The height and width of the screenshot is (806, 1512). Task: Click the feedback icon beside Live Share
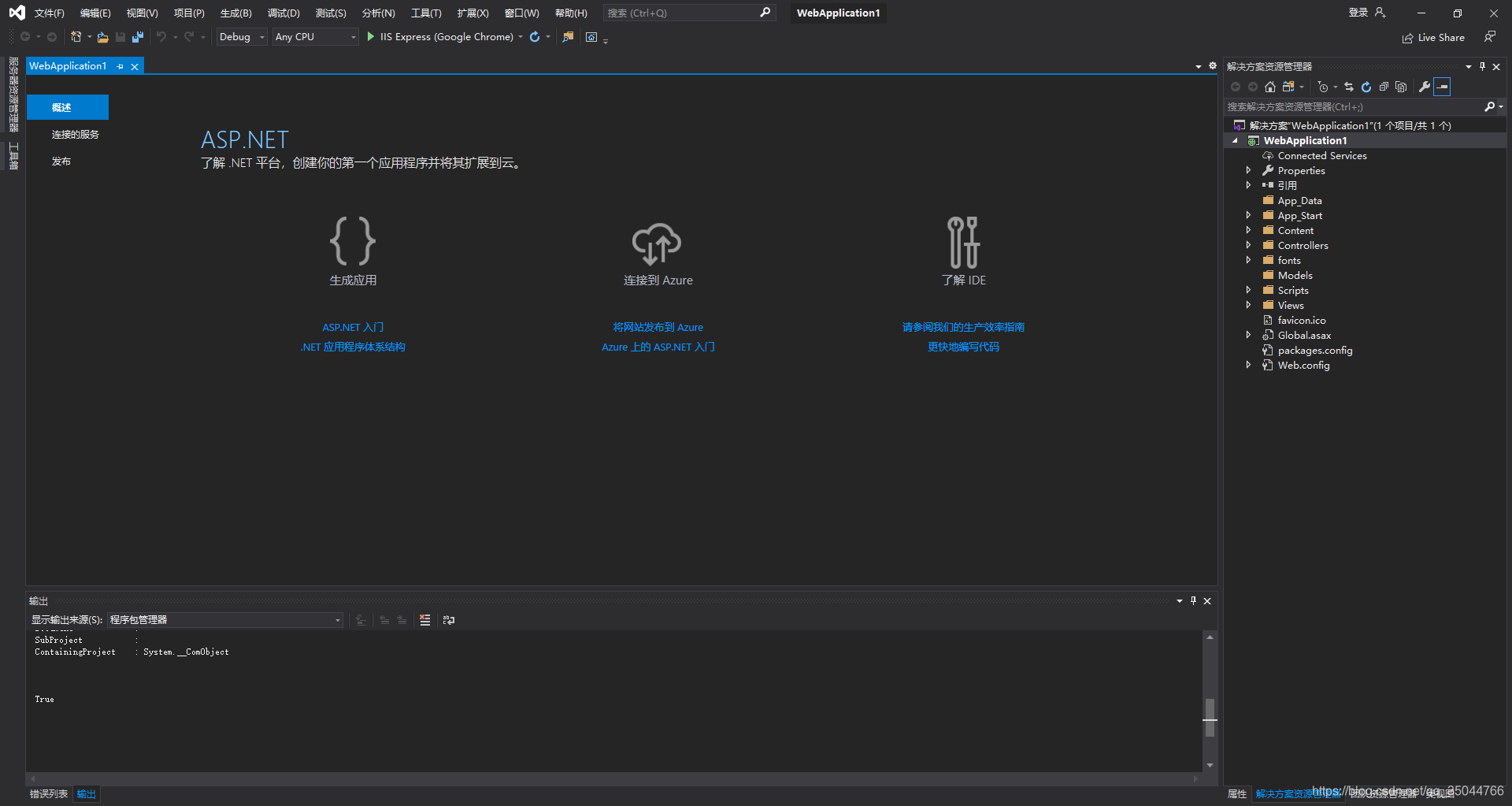(x=1489, y=37)
